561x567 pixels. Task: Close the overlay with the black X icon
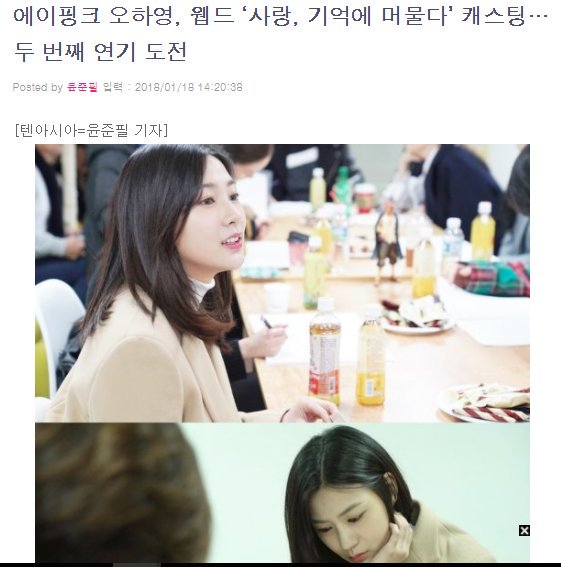point(524,530)
